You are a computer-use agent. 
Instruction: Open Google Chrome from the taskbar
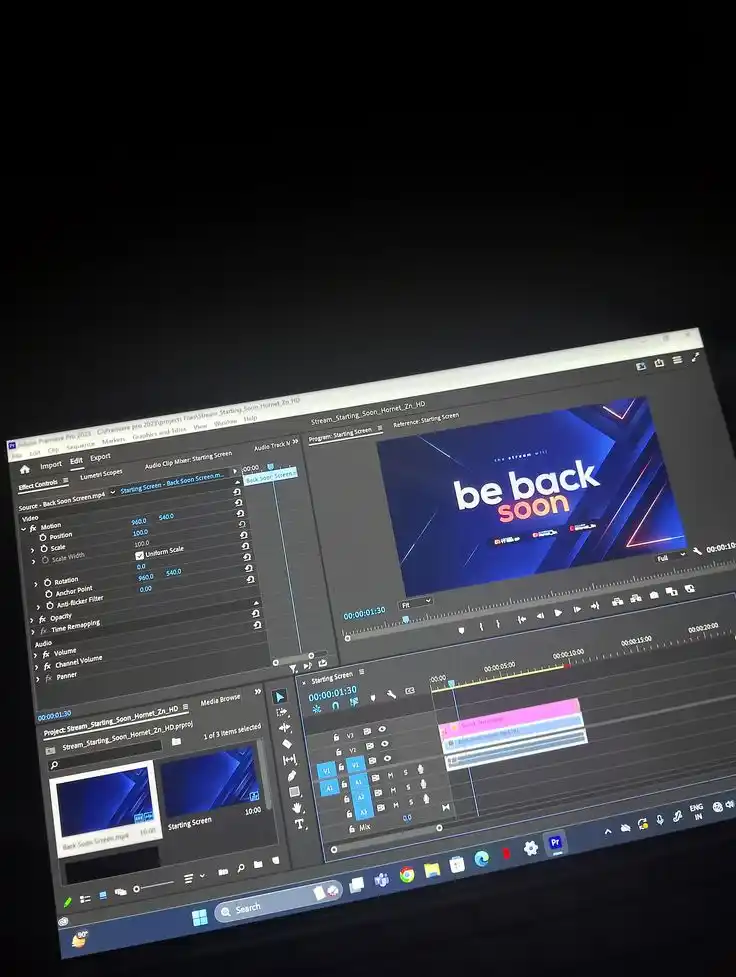pyautogui.click(x=407, y=874)
